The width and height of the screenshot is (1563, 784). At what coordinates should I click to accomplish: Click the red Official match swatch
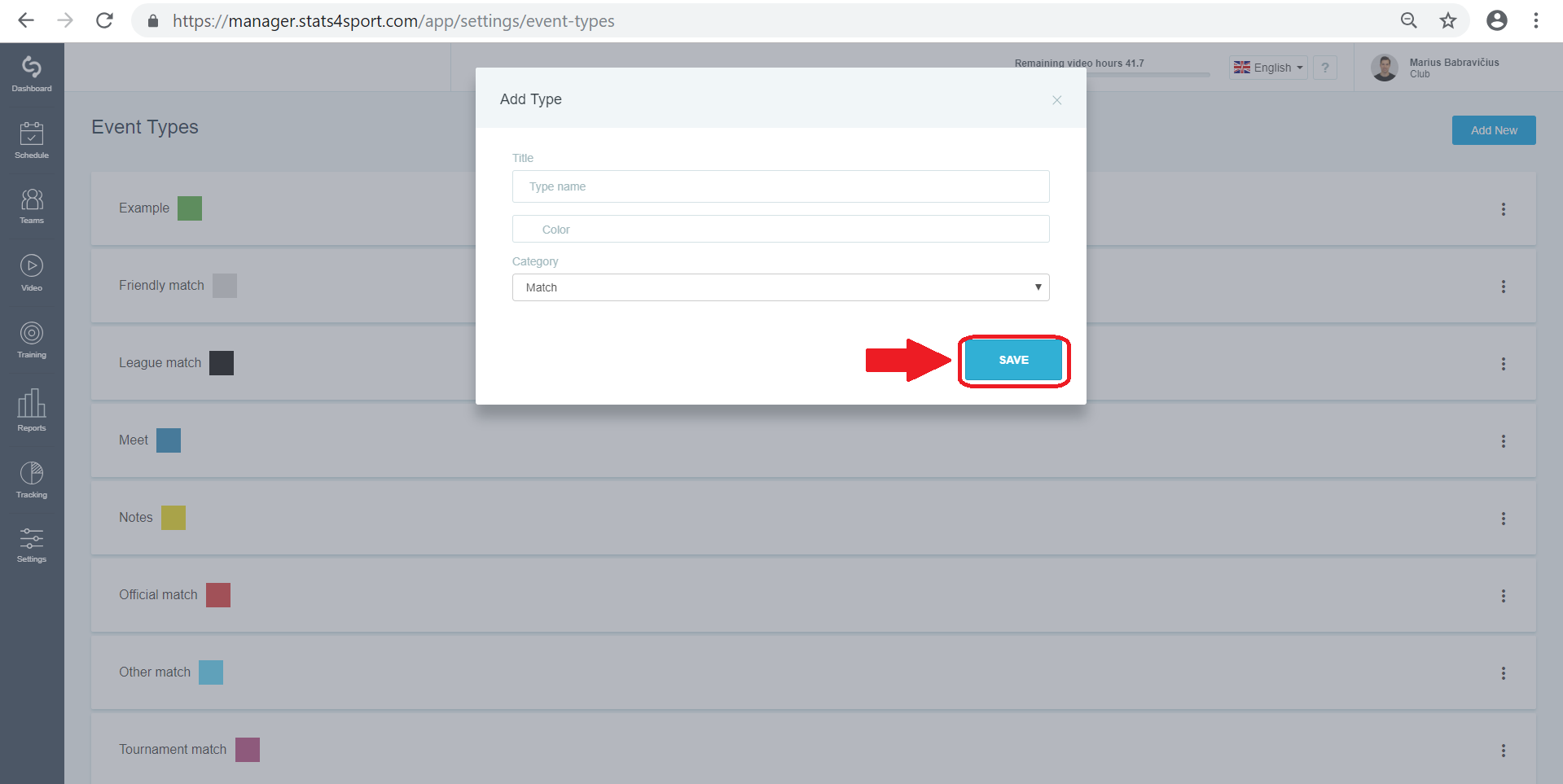pyautogui.click(x=218, y=595)
